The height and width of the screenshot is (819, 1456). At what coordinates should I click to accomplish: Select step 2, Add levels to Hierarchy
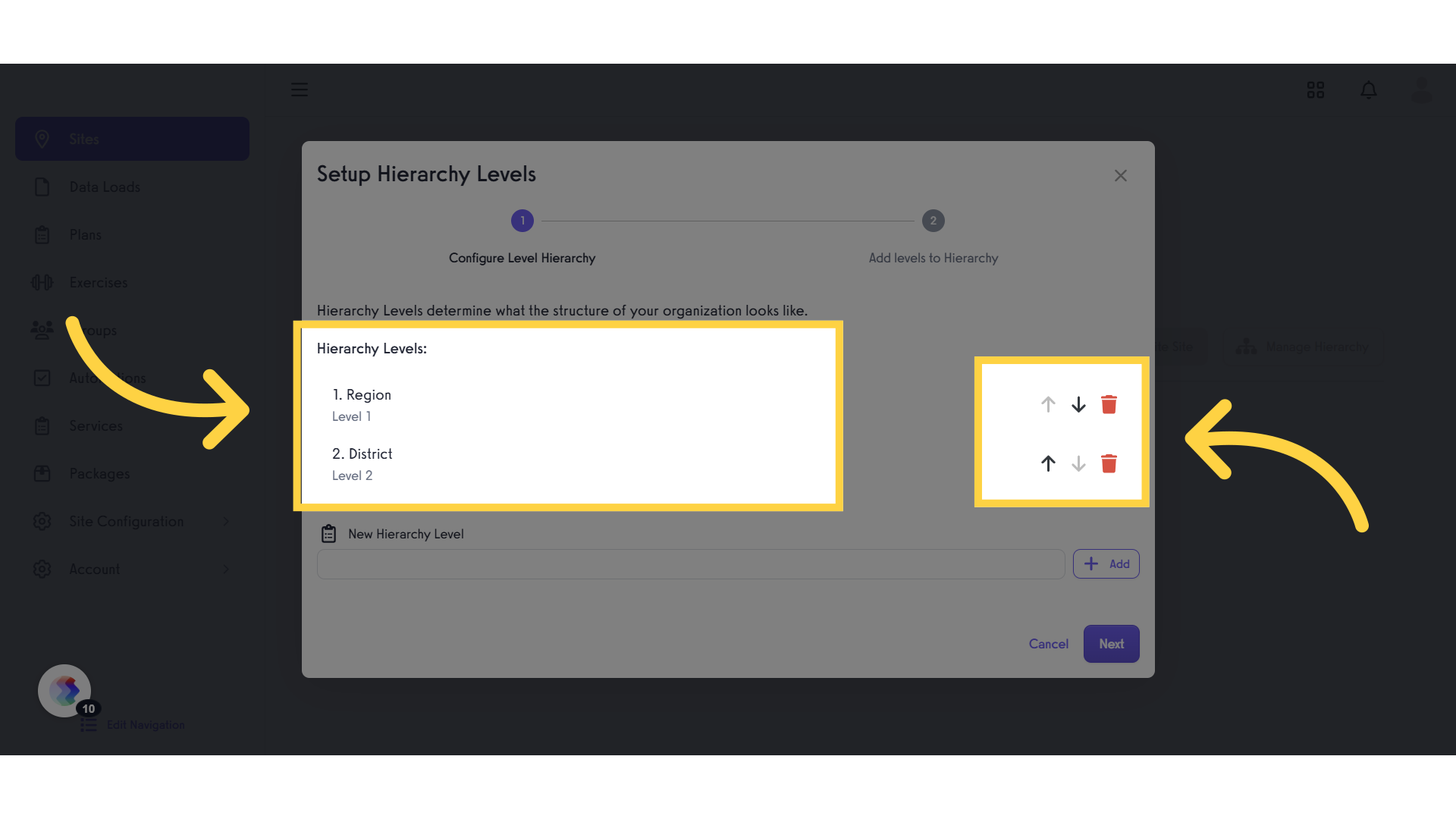click(x=934, y=221)
